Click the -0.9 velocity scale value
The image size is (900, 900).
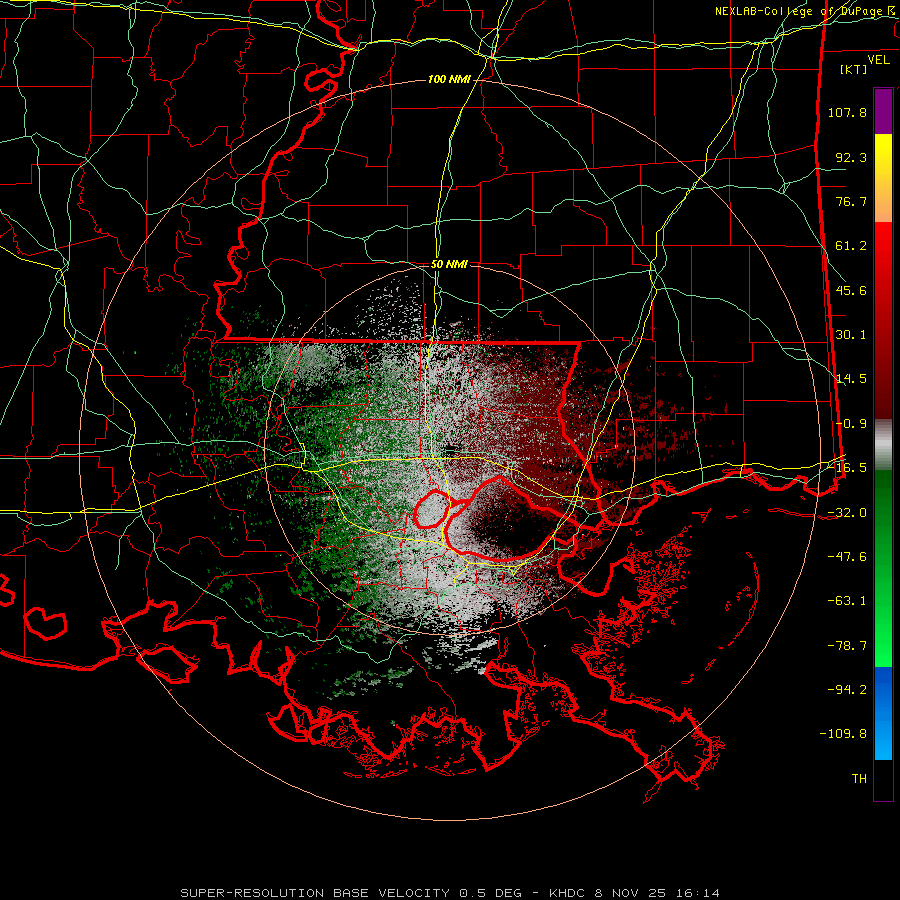coord(851,424)
